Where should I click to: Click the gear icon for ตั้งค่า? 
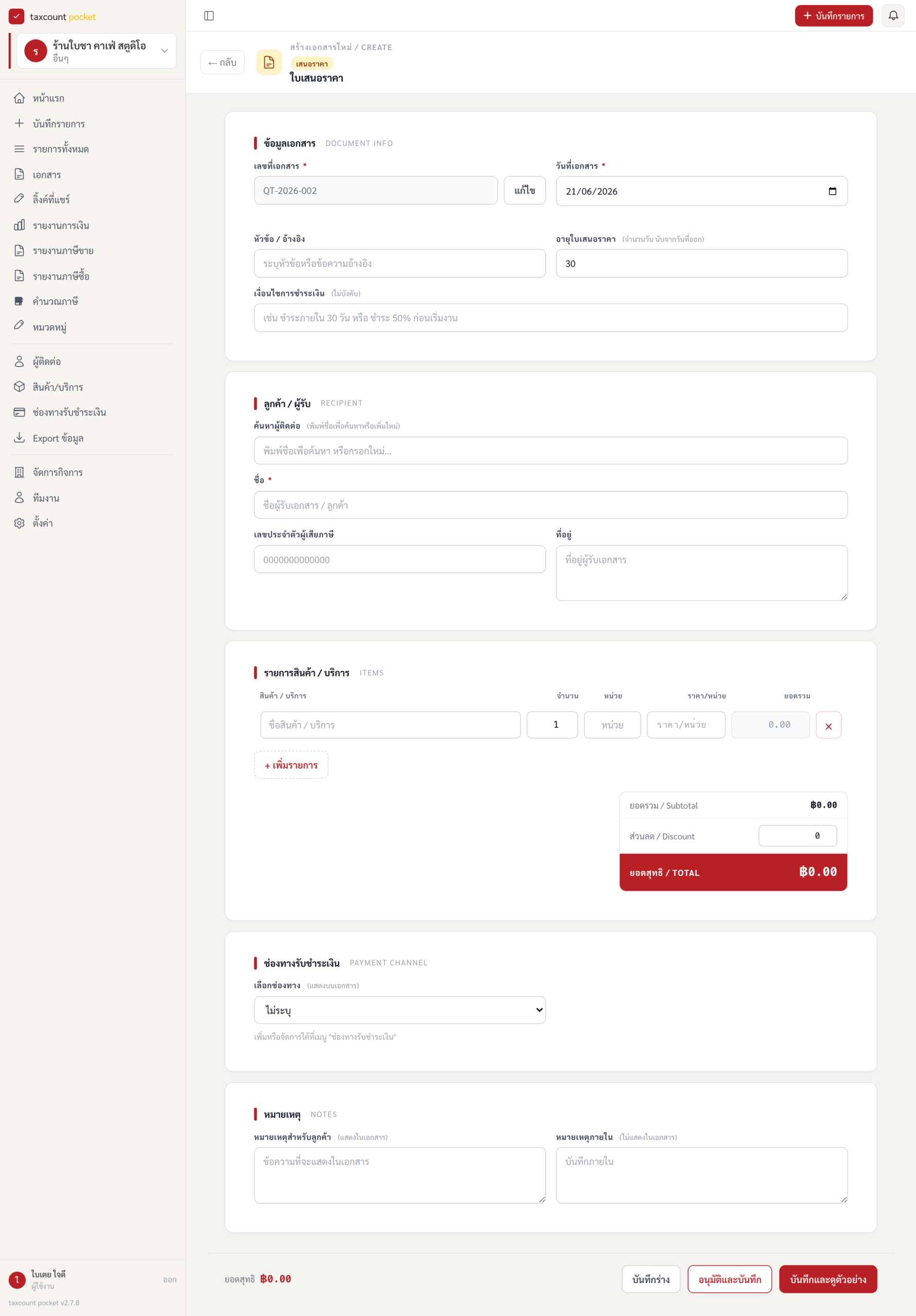(x=20, y=523)
